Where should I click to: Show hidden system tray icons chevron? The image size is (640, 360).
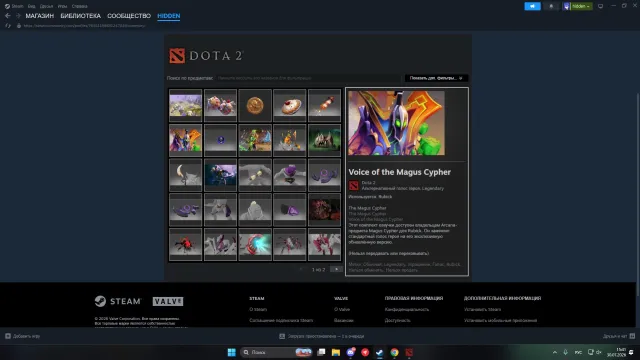[x=555, y=352]
